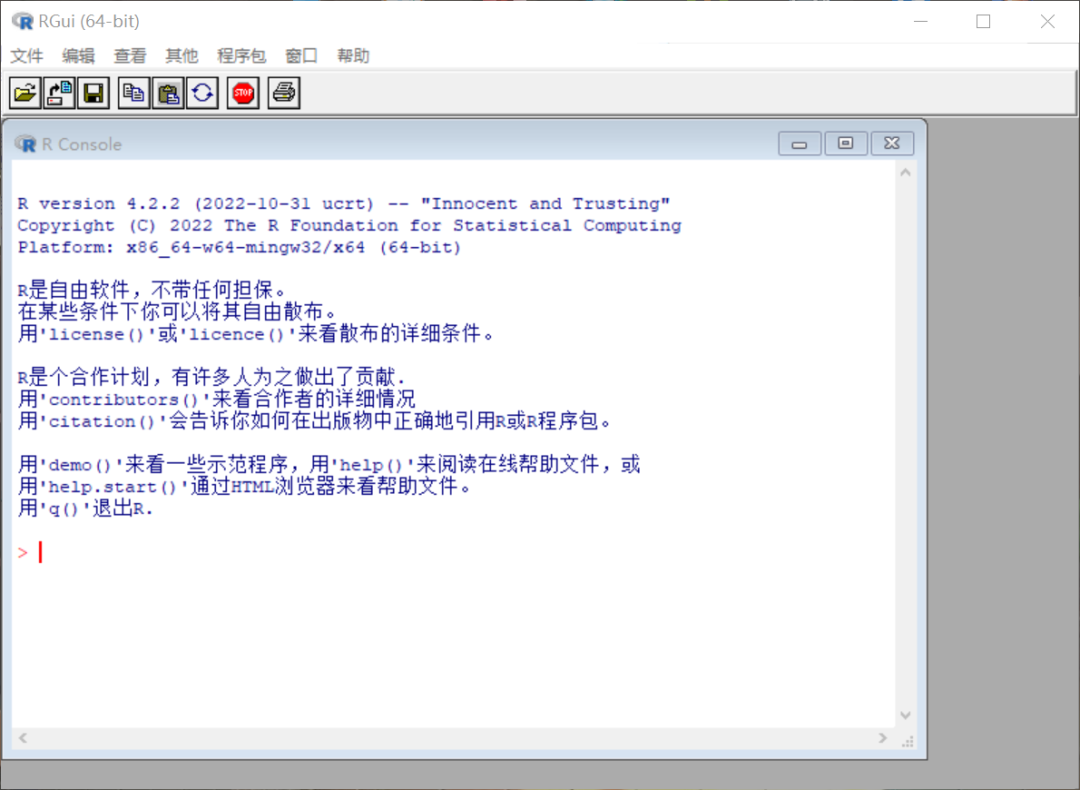The height and width of the screenshot is (790, 1080).
Task: Open the 帮助 menu
Action: click(353, 56)
